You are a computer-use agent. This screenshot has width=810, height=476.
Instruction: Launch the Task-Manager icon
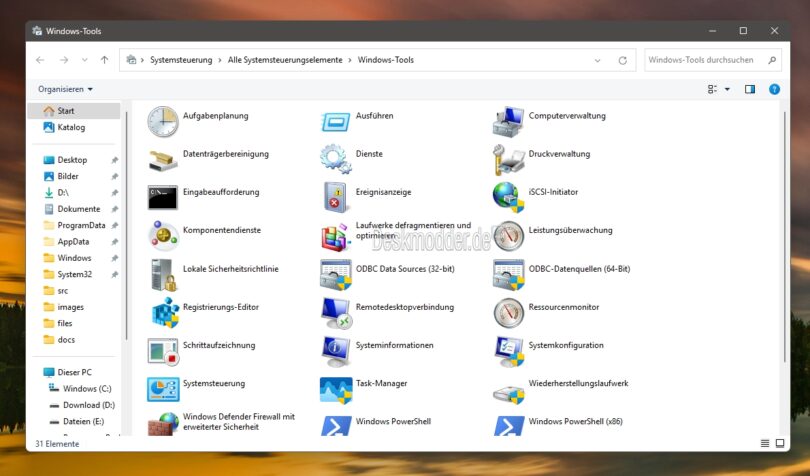[336, 390]
